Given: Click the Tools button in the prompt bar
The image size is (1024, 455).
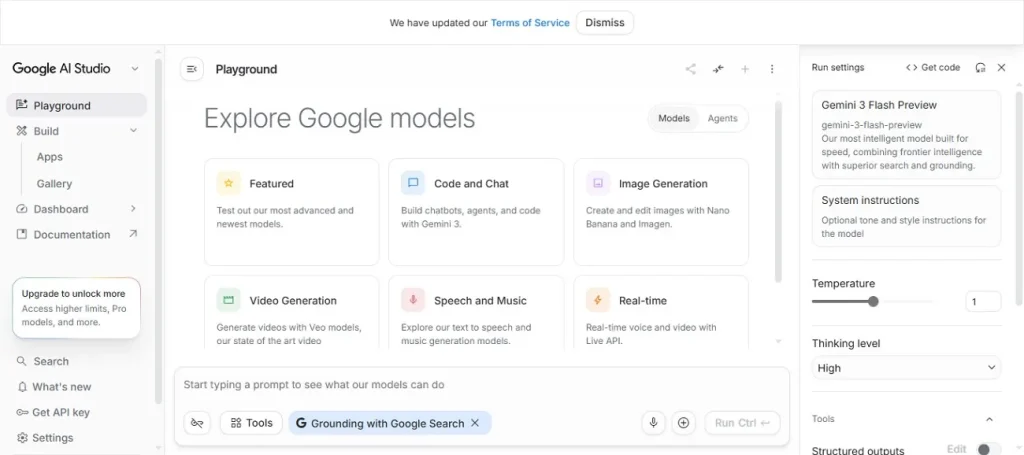Looking at the screenshot, I should tap(251, 423).
